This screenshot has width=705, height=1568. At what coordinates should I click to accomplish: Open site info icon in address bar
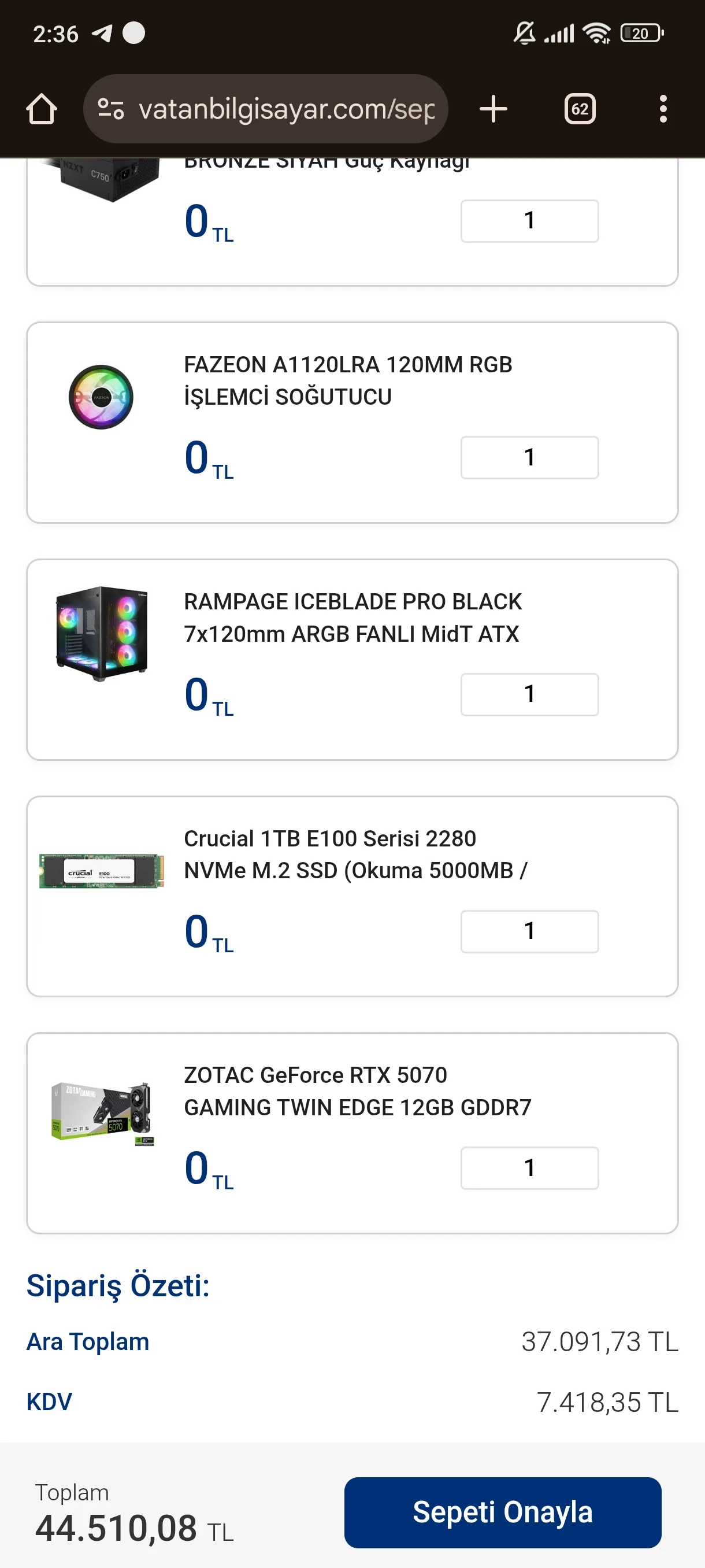click(112, 110)
